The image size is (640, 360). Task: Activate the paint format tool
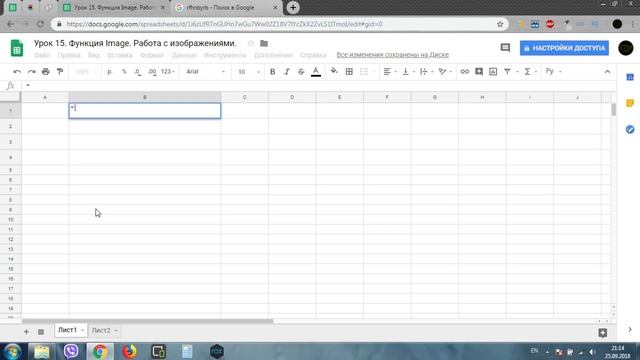(60, 71)
